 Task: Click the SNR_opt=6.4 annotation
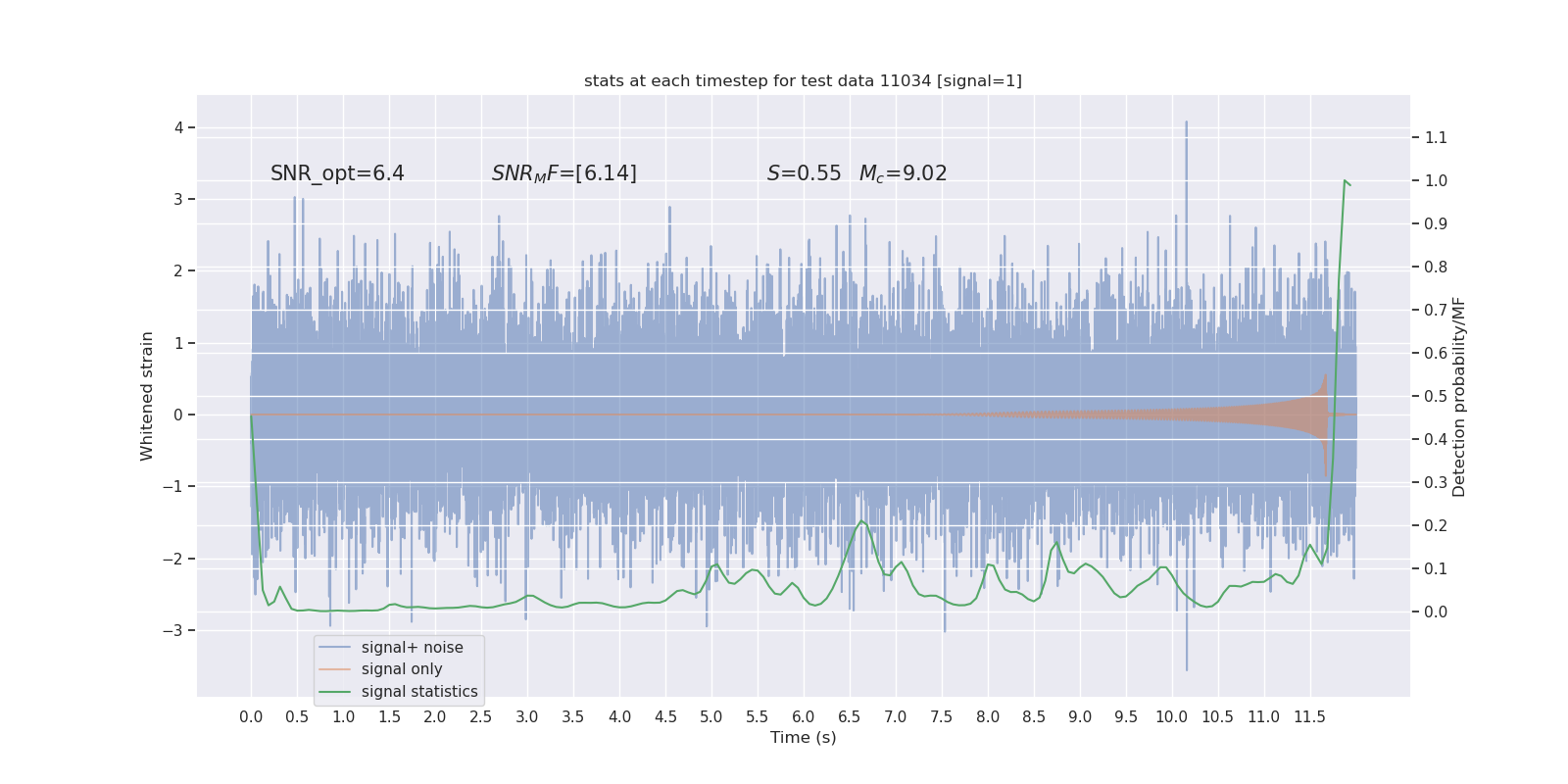337,173
